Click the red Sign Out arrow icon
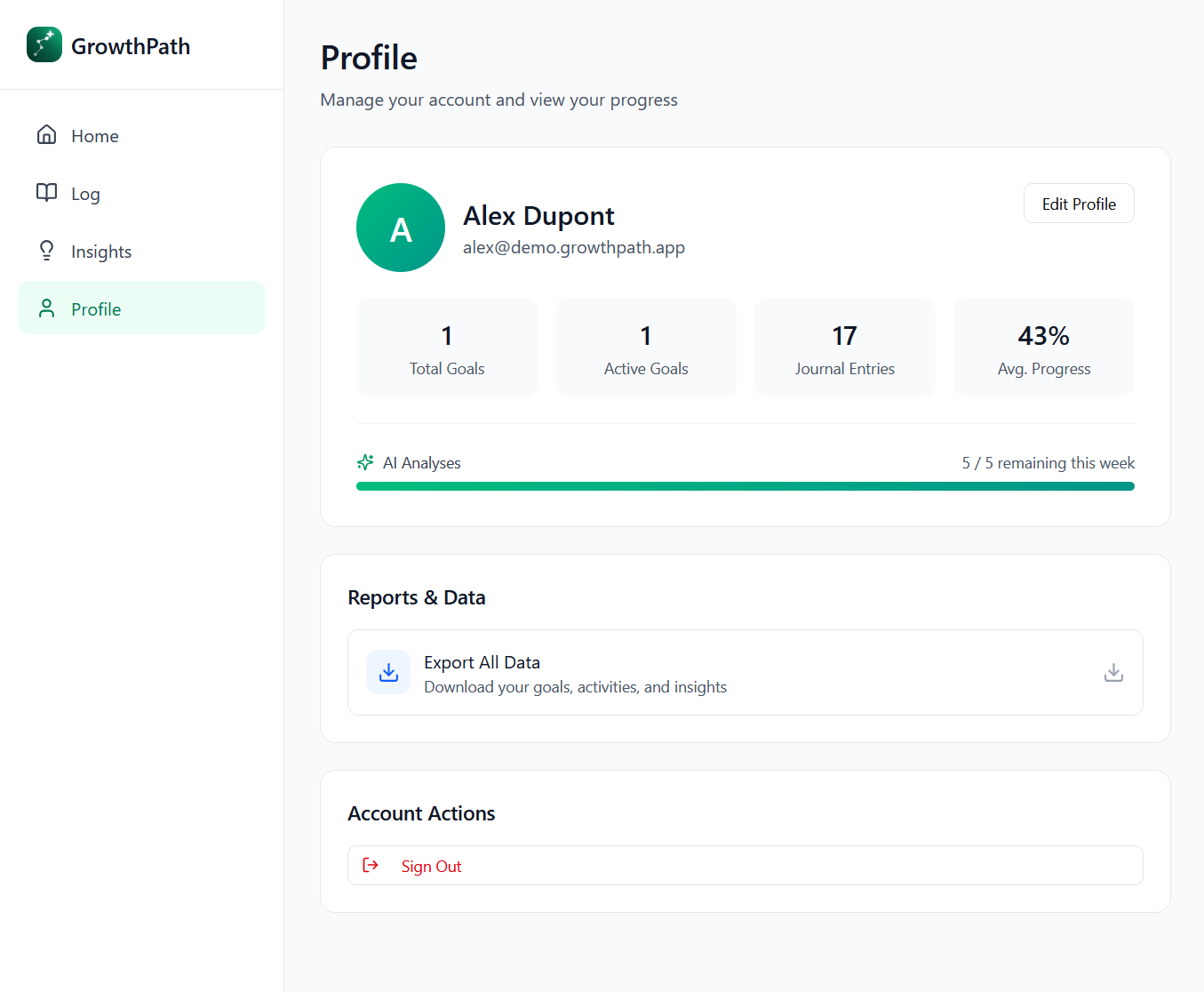This screenshot has width=1204, height=992. (371, 865)
